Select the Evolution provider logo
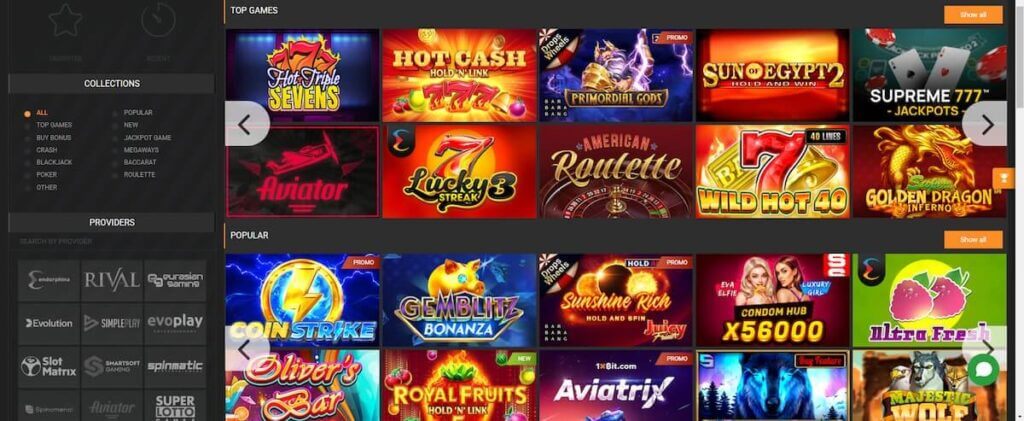 [x=49, y=323]
